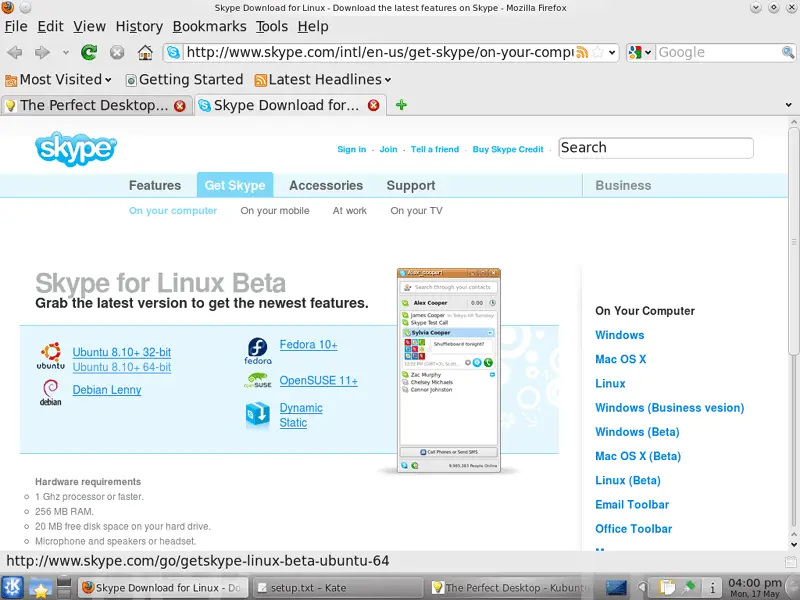This screenshot has width=800, height=600.
Task: Reload the page with the green refresh icon
Action: tap(89, 52)
